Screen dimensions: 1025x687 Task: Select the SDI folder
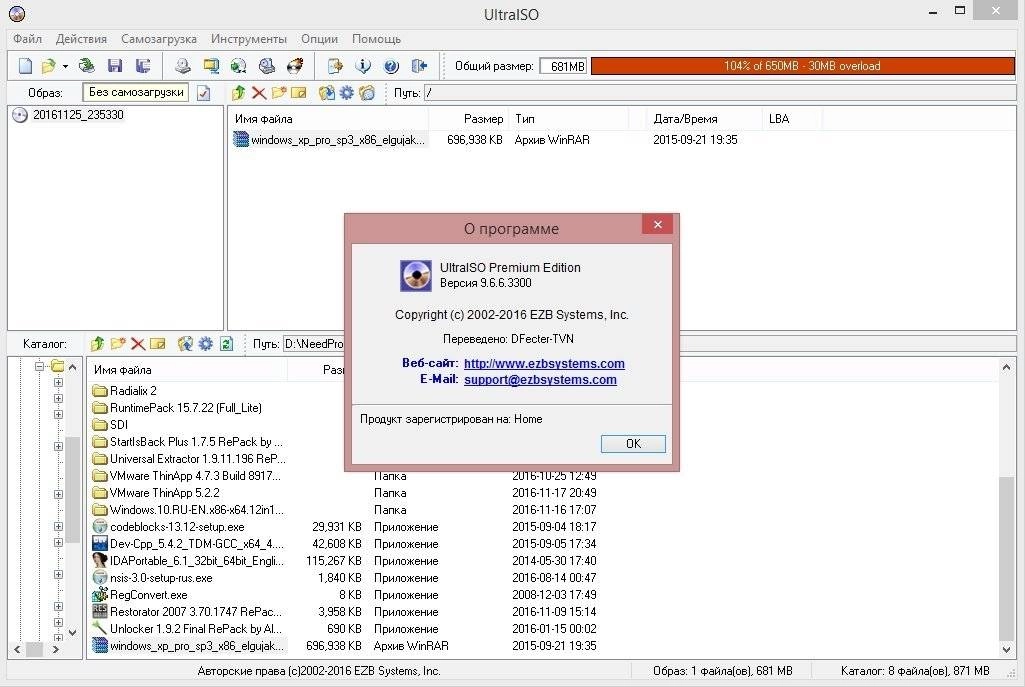click(x=110, y=425)
